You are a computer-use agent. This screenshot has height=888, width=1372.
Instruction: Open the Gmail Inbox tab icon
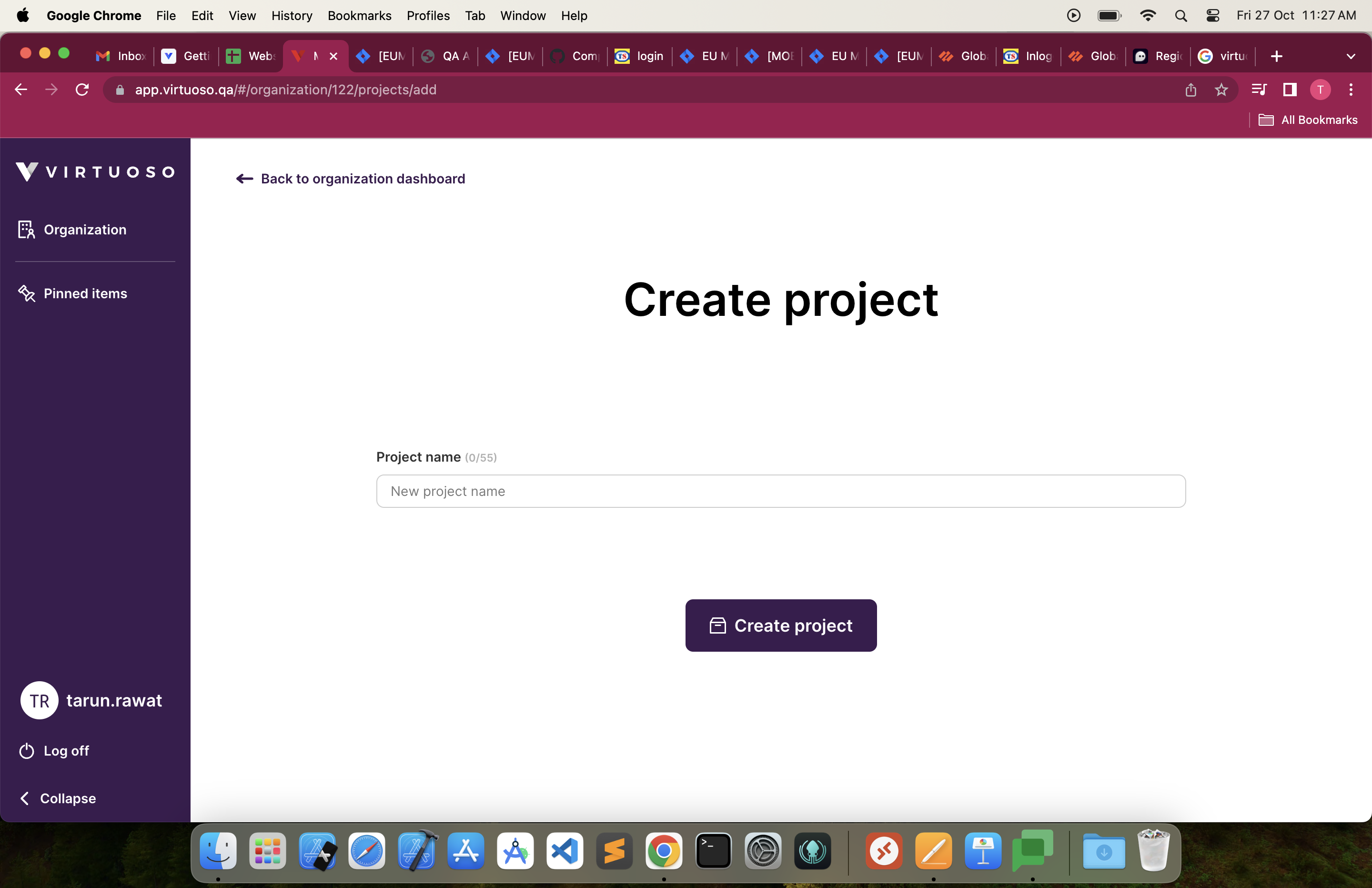(104, 56)
